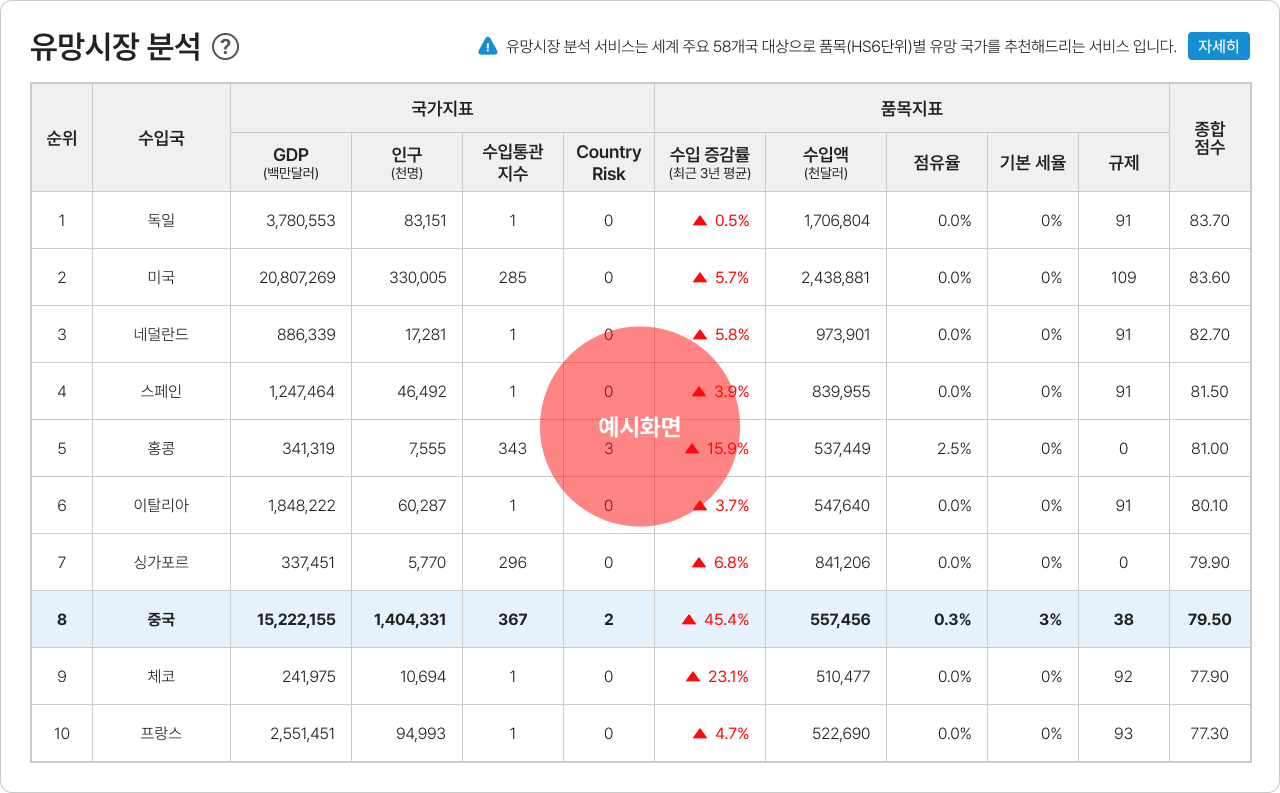Click the population value 94,993
1280x793 pixels.
(x=421, y=733)
